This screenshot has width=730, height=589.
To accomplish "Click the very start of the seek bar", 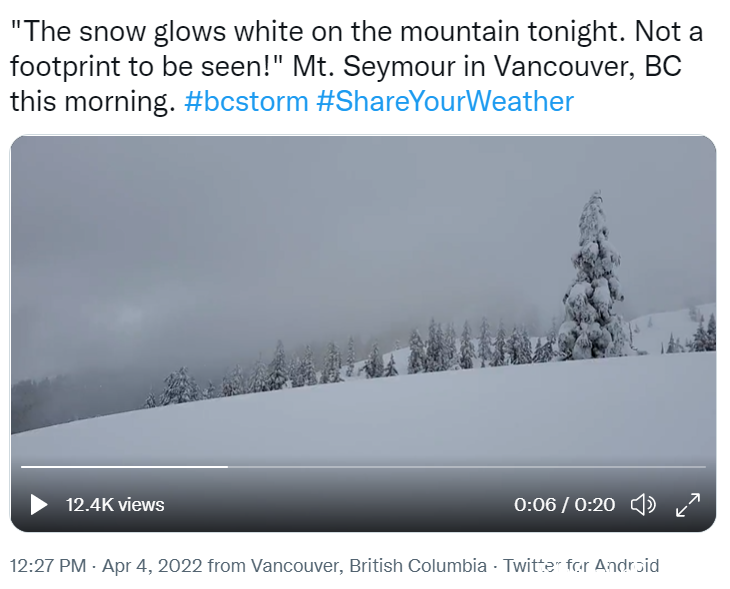I will pos(22,467).
